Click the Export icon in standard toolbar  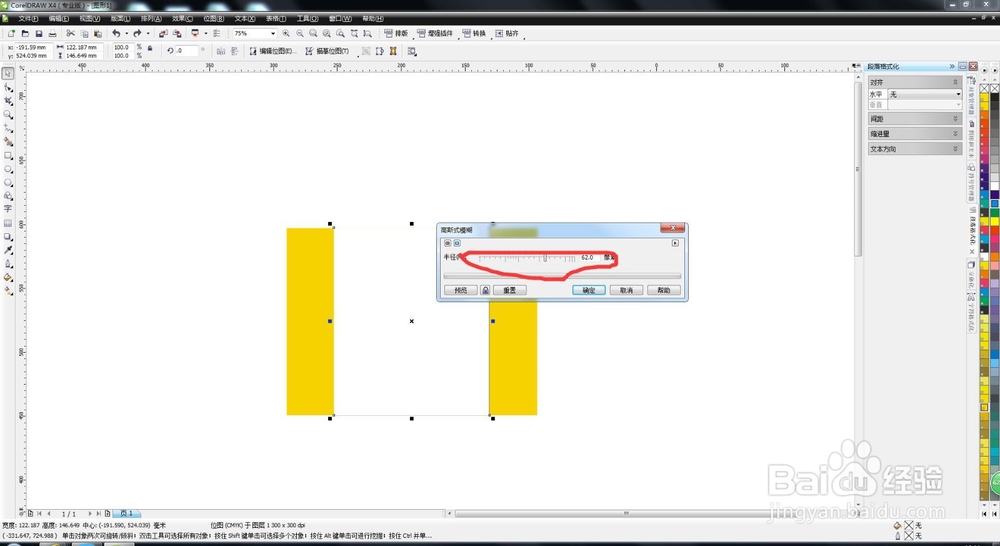coord(177,33)
